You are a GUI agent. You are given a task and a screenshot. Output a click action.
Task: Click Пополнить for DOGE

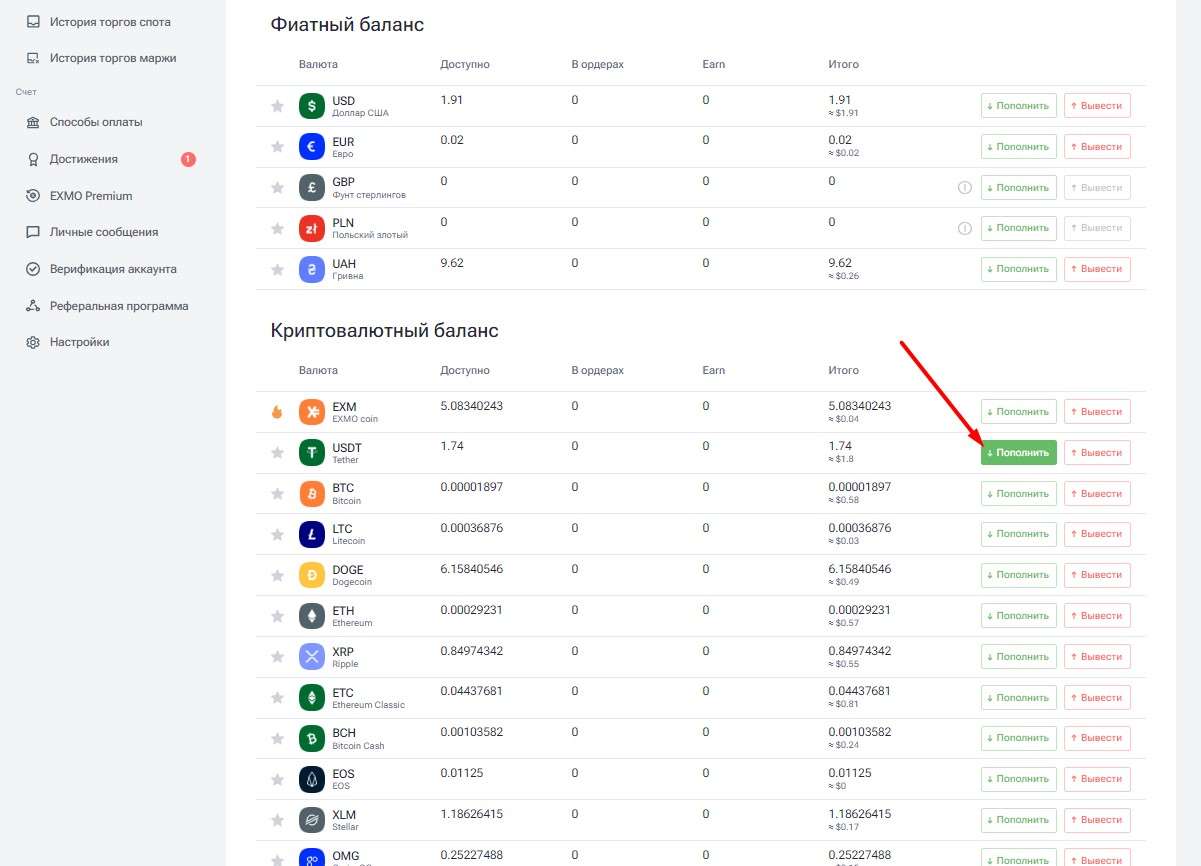[1018, 575]
